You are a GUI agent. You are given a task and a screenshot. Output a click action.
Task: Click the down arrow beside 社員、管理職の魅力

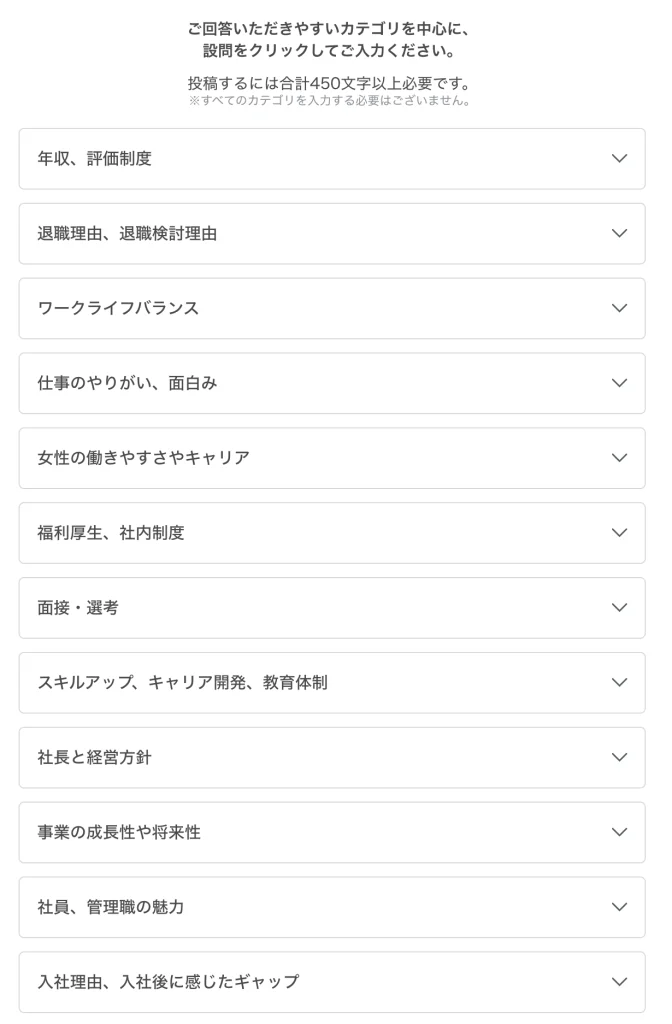pyautogui.click(x=618, y=907)
